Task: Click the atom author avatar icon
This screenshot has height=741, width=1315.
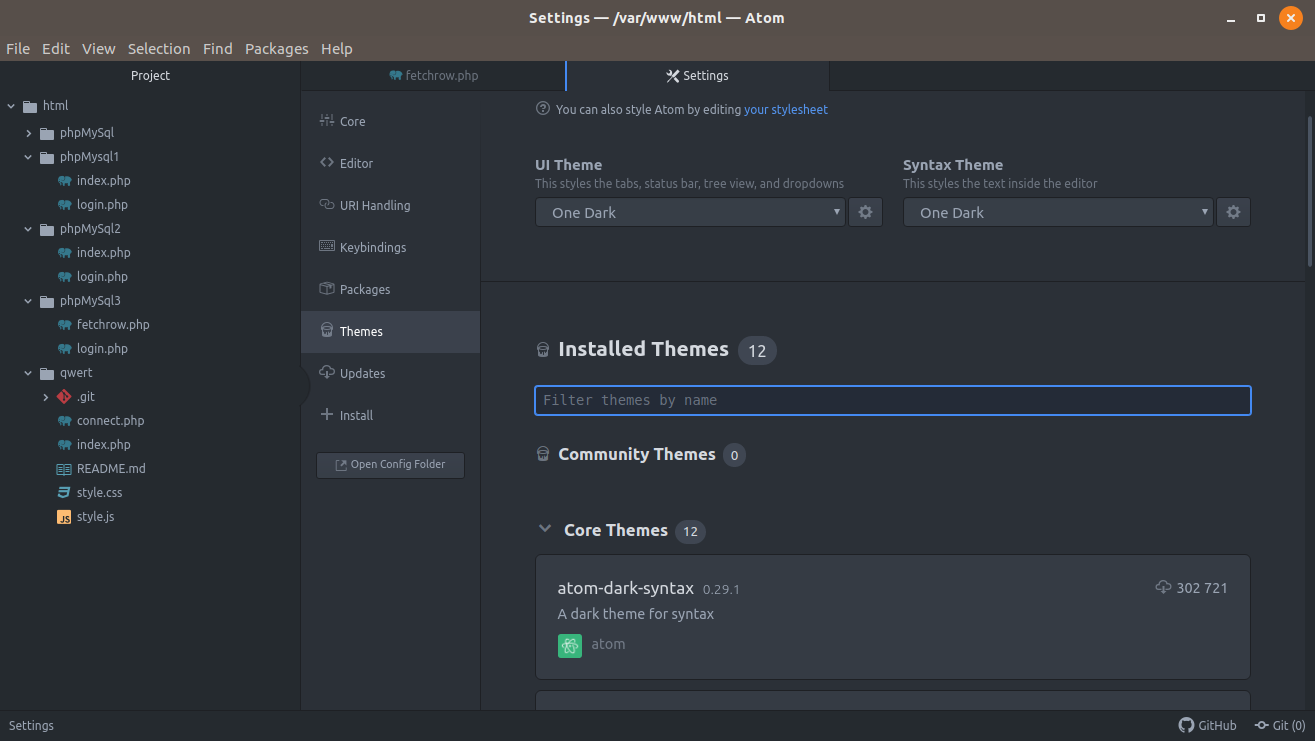Action: click(570, 645)
